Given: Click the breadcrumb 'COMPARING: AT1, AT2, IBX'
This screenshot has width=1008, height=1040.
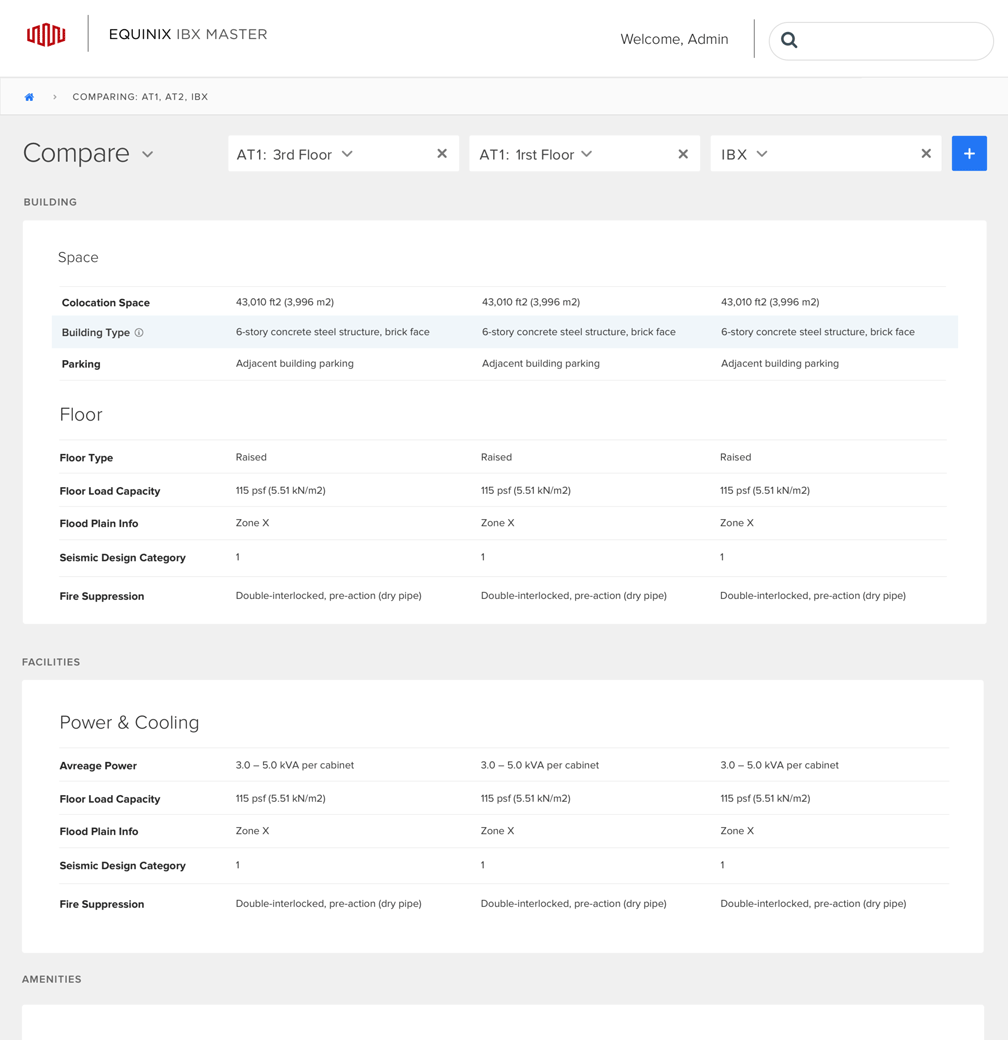Looking at the screenshot, I should [140, 97].
